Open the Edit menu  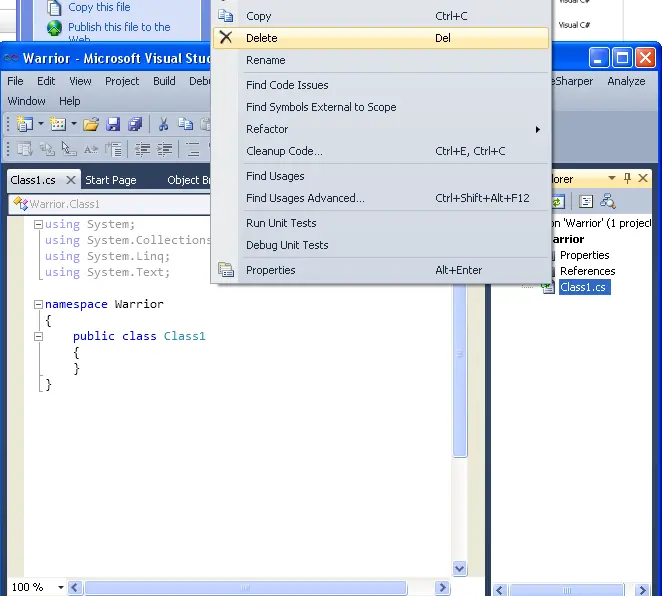46,81
